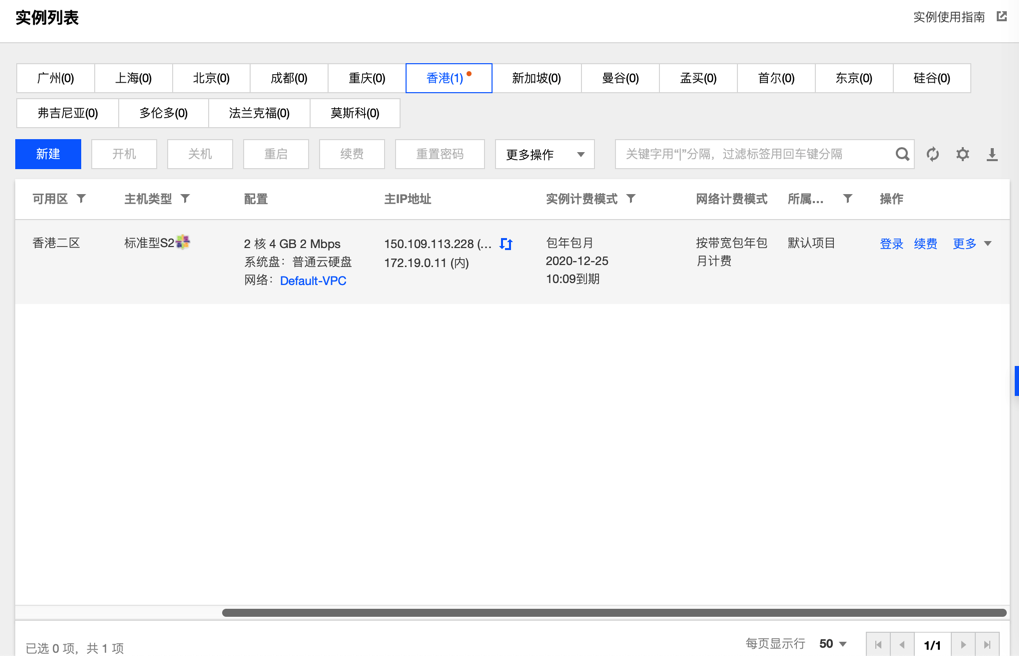
Task: Switch to 曼谷(0) region tab
Action: tap(621, 78)
